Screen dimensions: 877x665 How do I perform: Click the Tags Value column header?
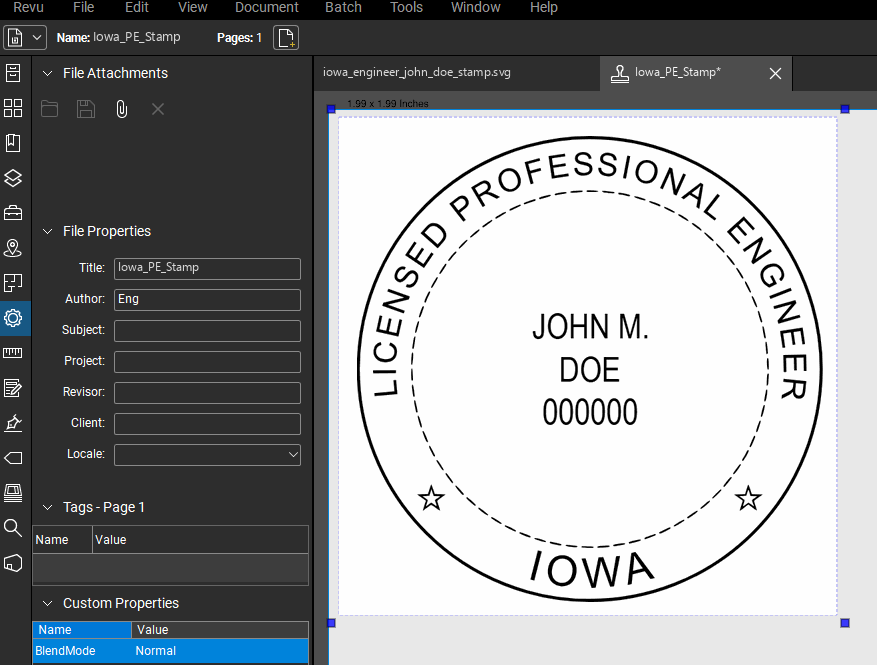point(200,540)
